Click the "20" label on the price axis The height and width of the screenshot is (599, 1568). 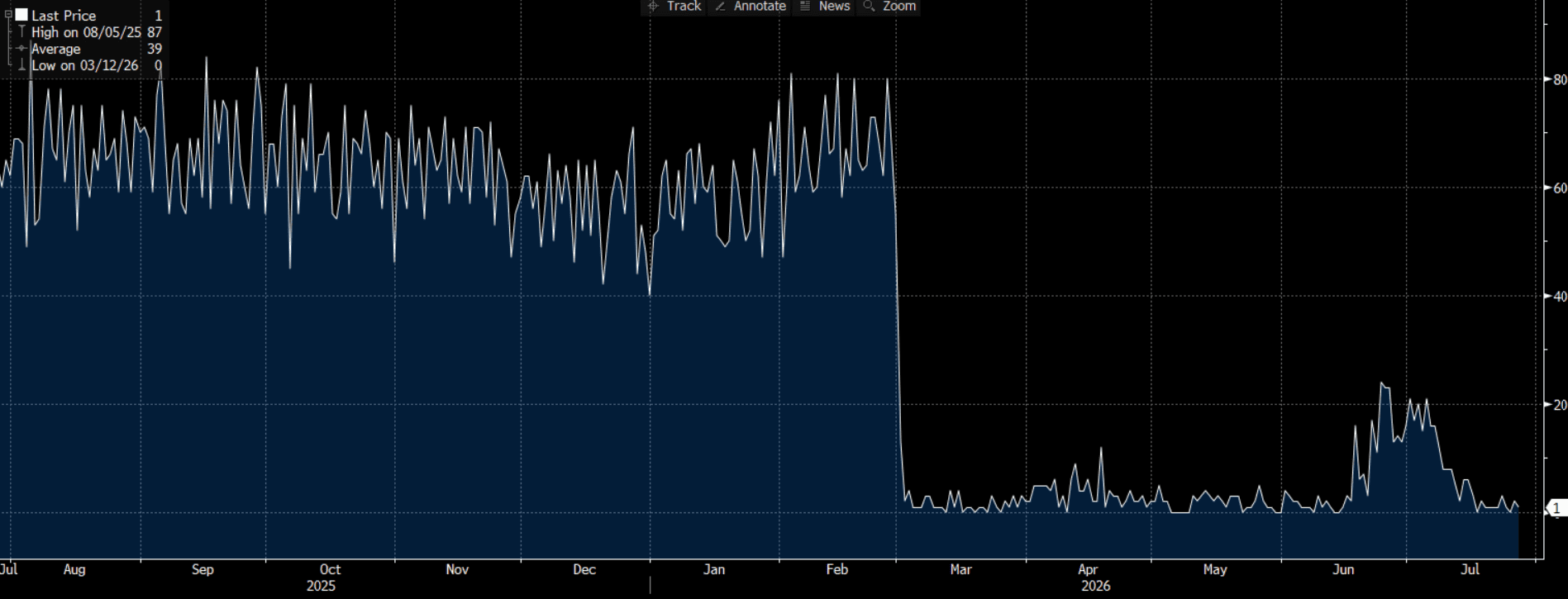[x=1560, y=405]
